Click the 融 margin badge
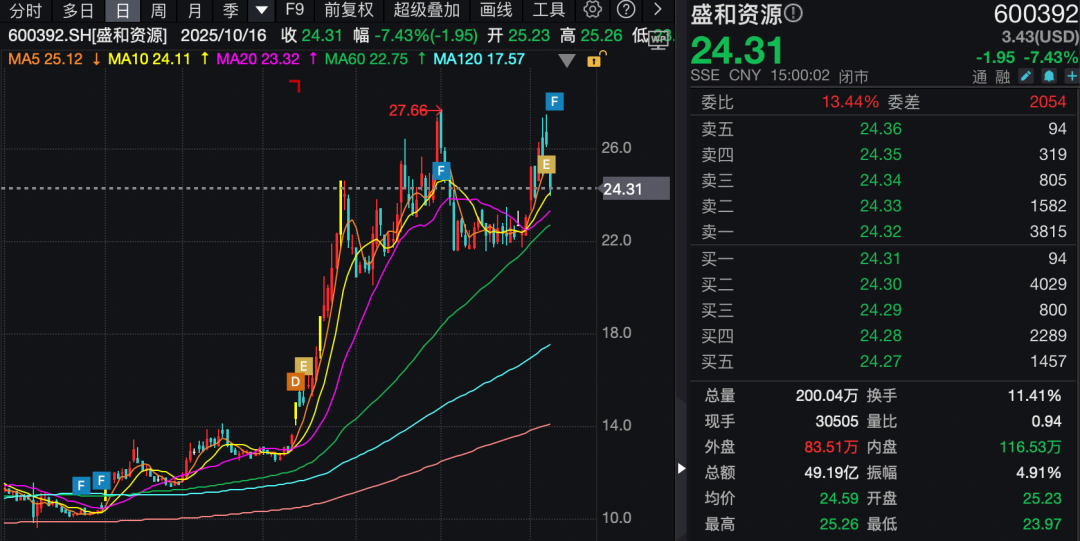Image resolution: width=1080 pixels, height=541 pixels. pos(1002,76)
